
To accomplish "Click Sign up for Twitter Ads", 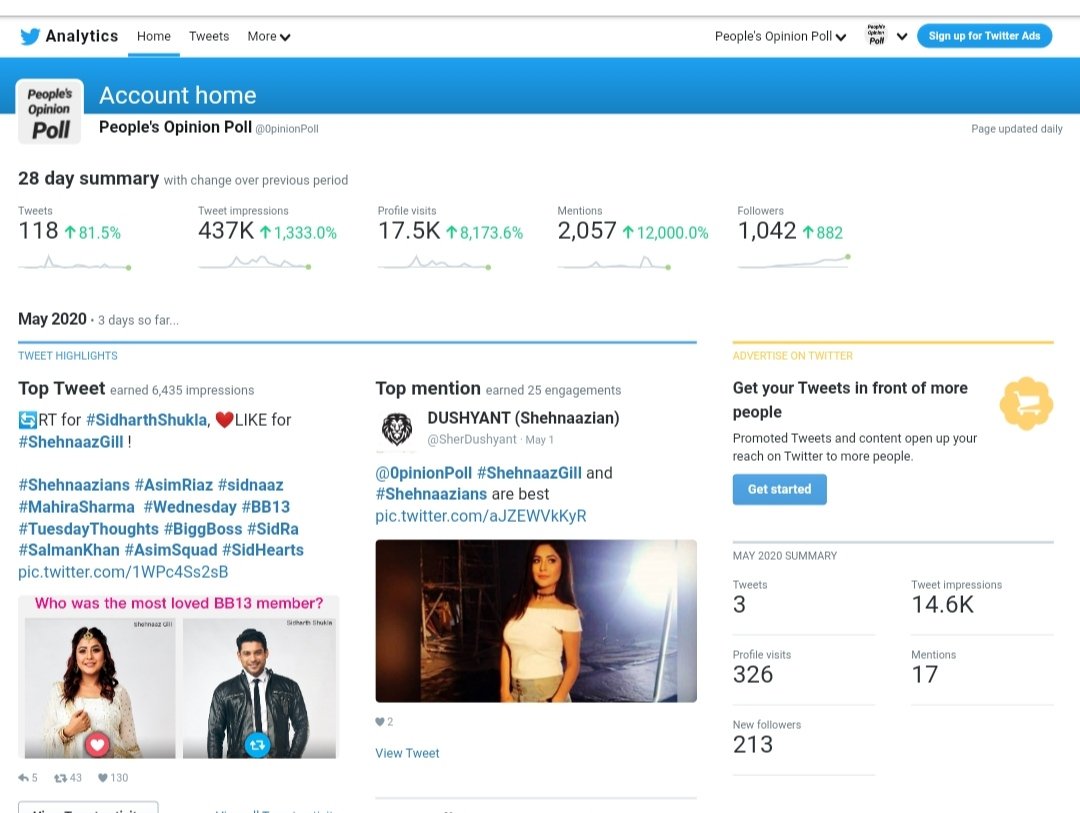I will tap(984, 36).
